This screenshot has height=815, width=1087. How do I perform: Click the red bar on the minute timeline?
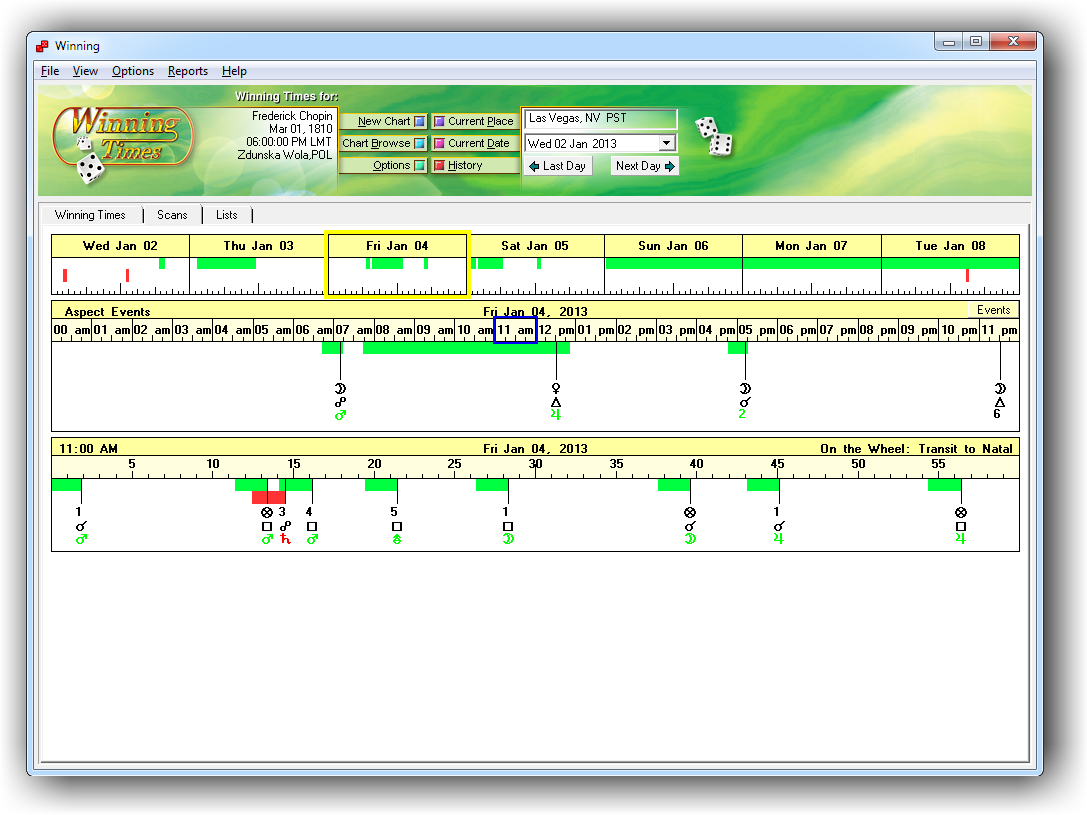(269, 498)
